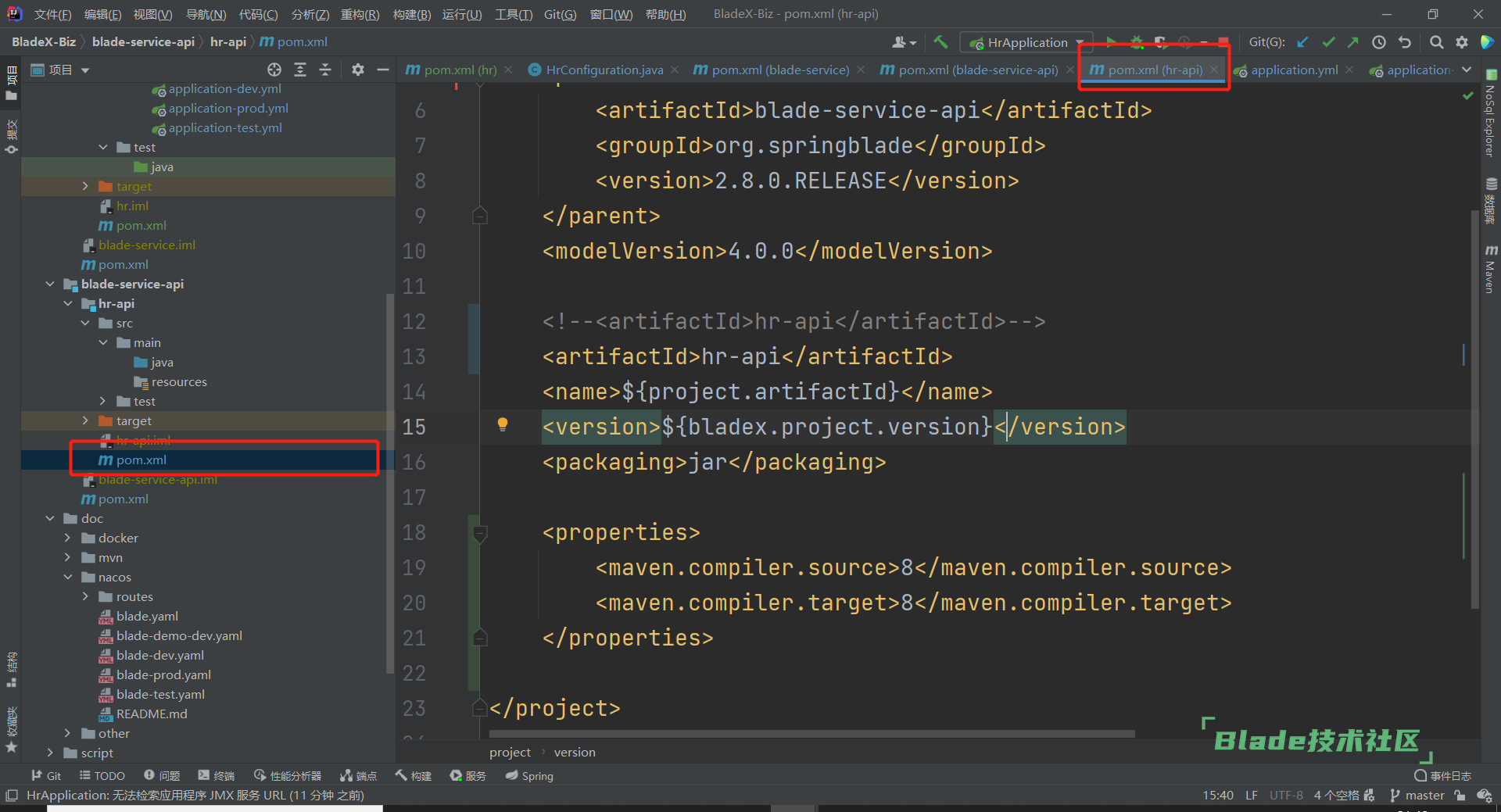Click the master git branch widget
The image size is (1501, 812).
point(1417,796)
